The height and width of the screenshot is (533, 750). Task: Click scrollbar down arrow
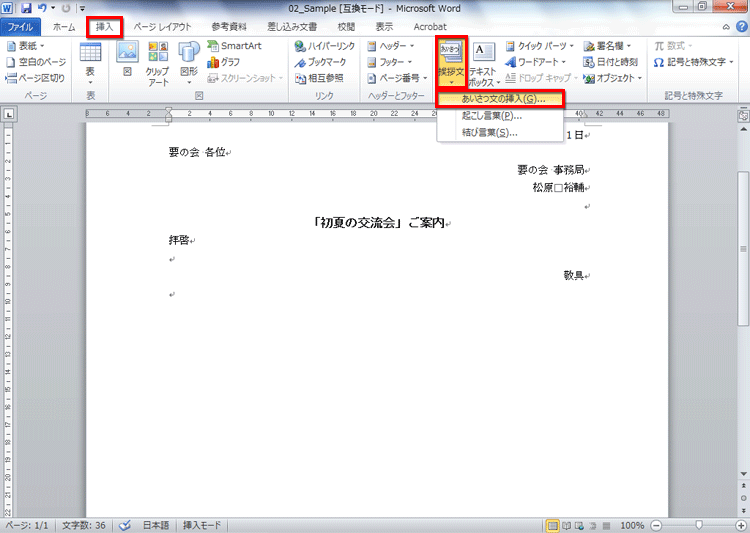[743, 474]
